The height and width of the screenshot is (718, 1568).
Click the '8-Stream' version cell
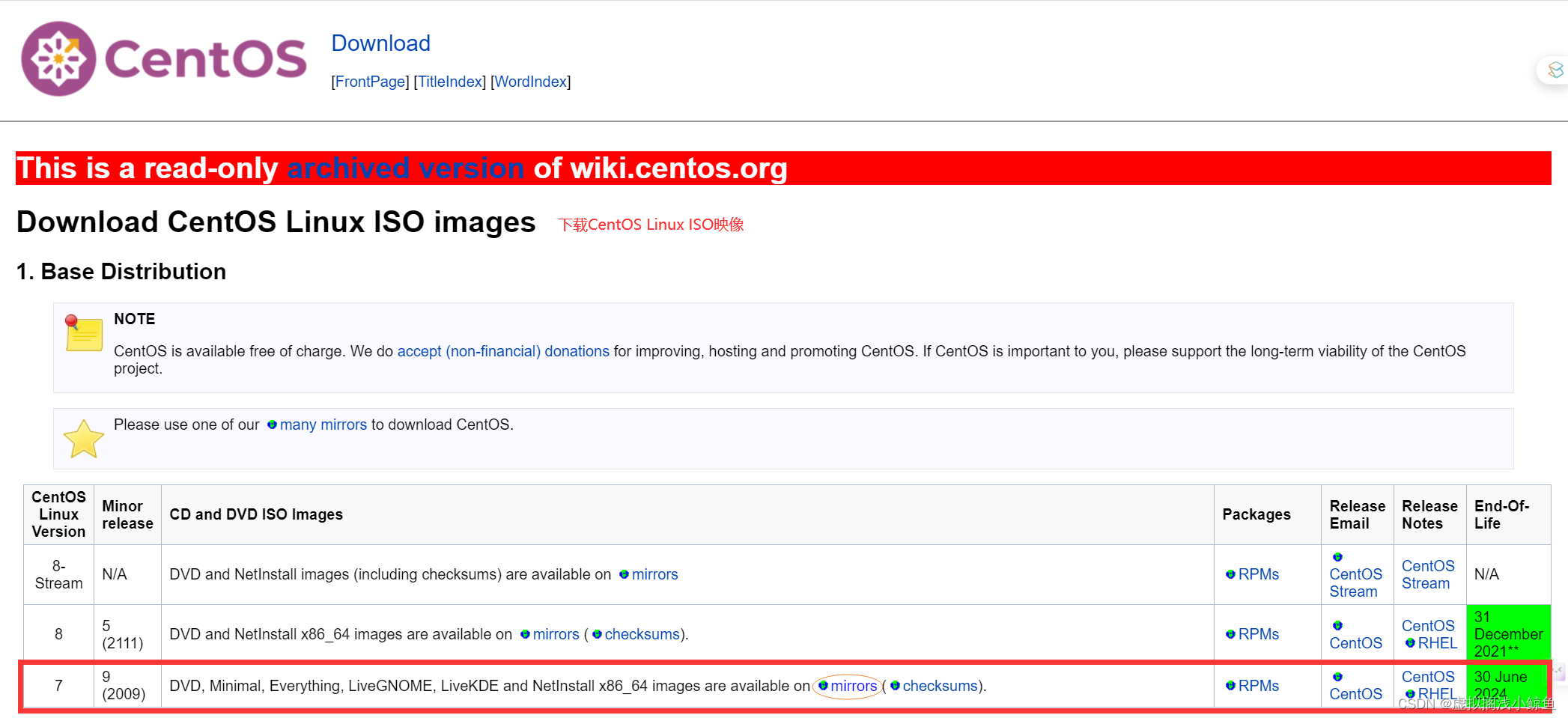tap(58, 574)
